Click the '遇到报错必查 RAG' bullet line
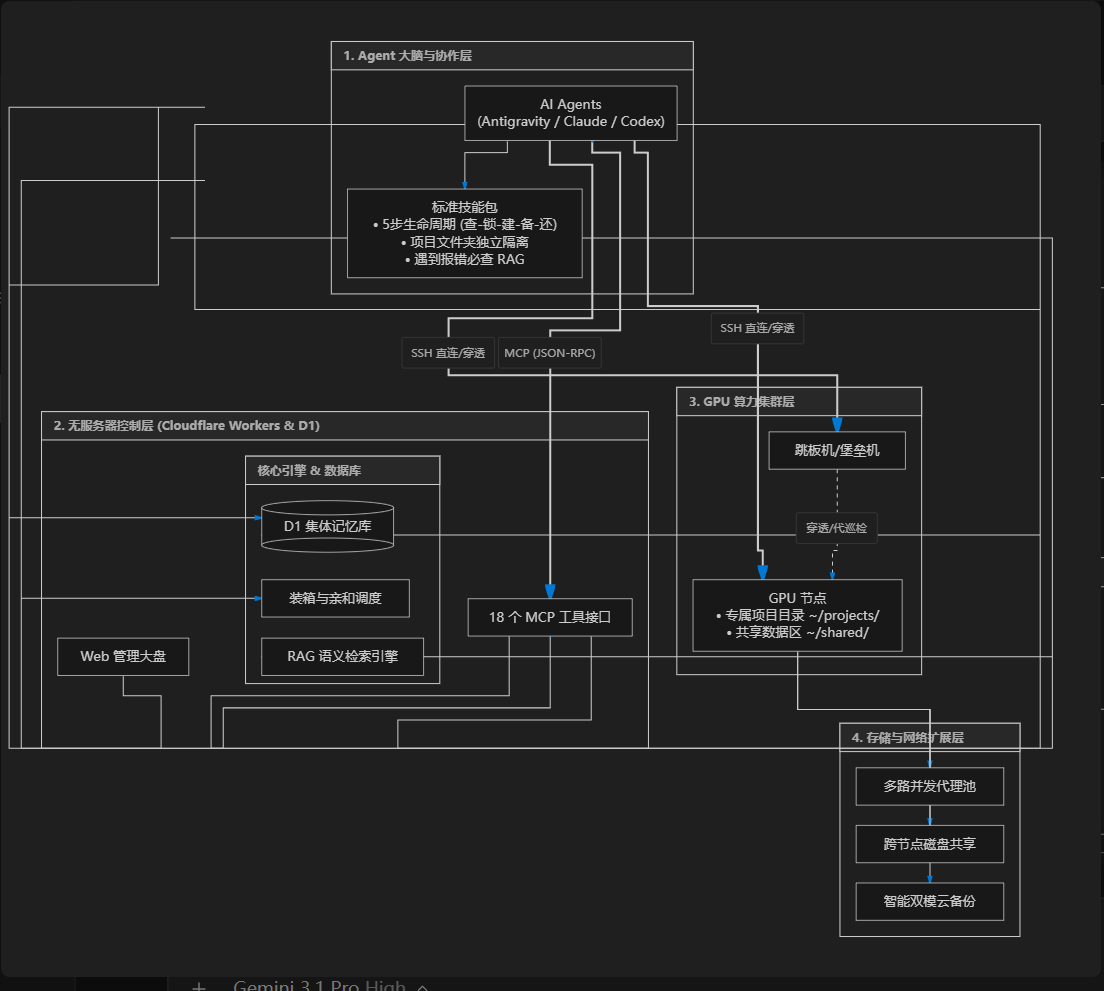 (465, 259)
